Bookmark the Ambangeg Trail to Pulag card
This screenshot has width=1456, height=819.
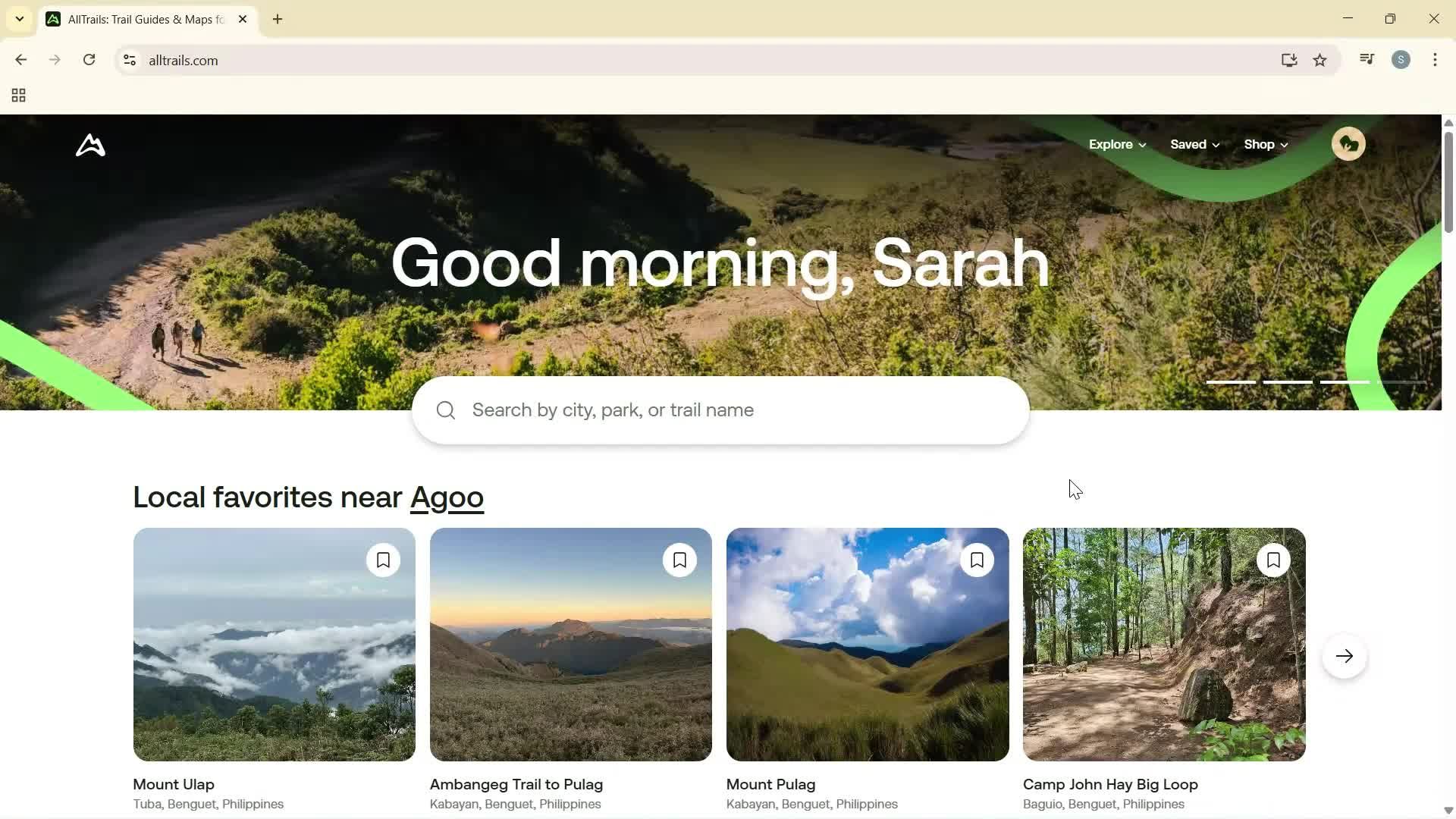[x=679, y=560]
